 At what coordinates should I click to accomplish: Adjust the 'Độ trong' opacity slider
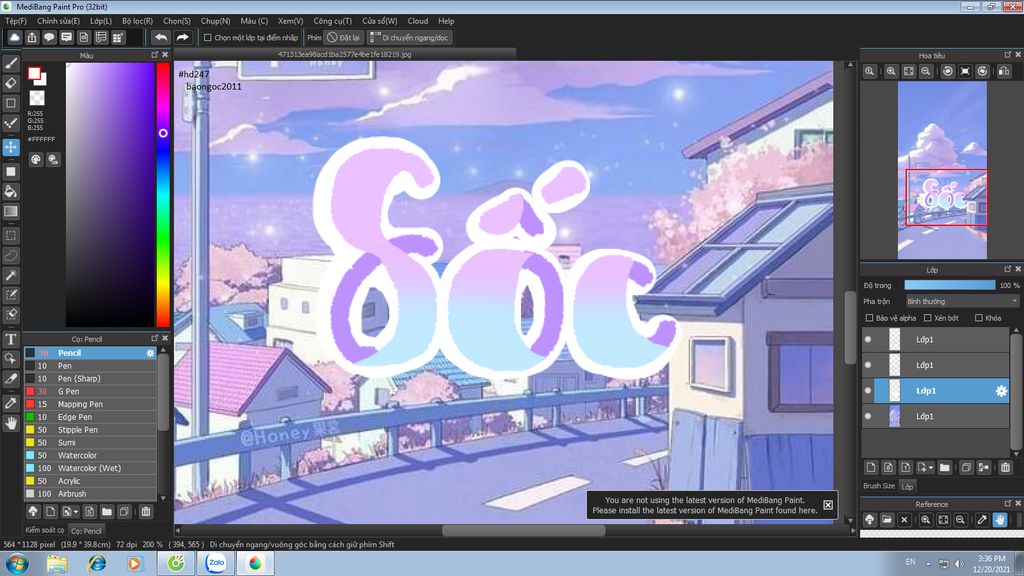(x=950, y=285)
